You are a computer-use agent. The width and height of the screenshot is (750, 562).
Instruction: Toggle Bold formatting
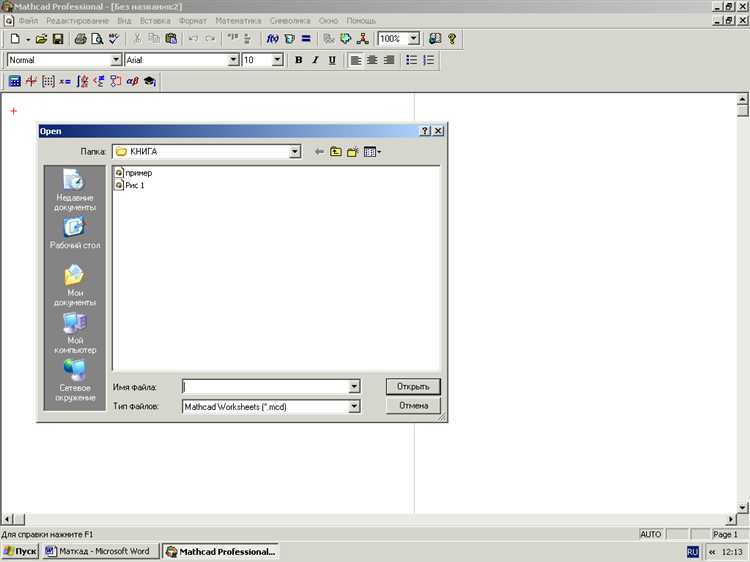(x=298, y=60)
